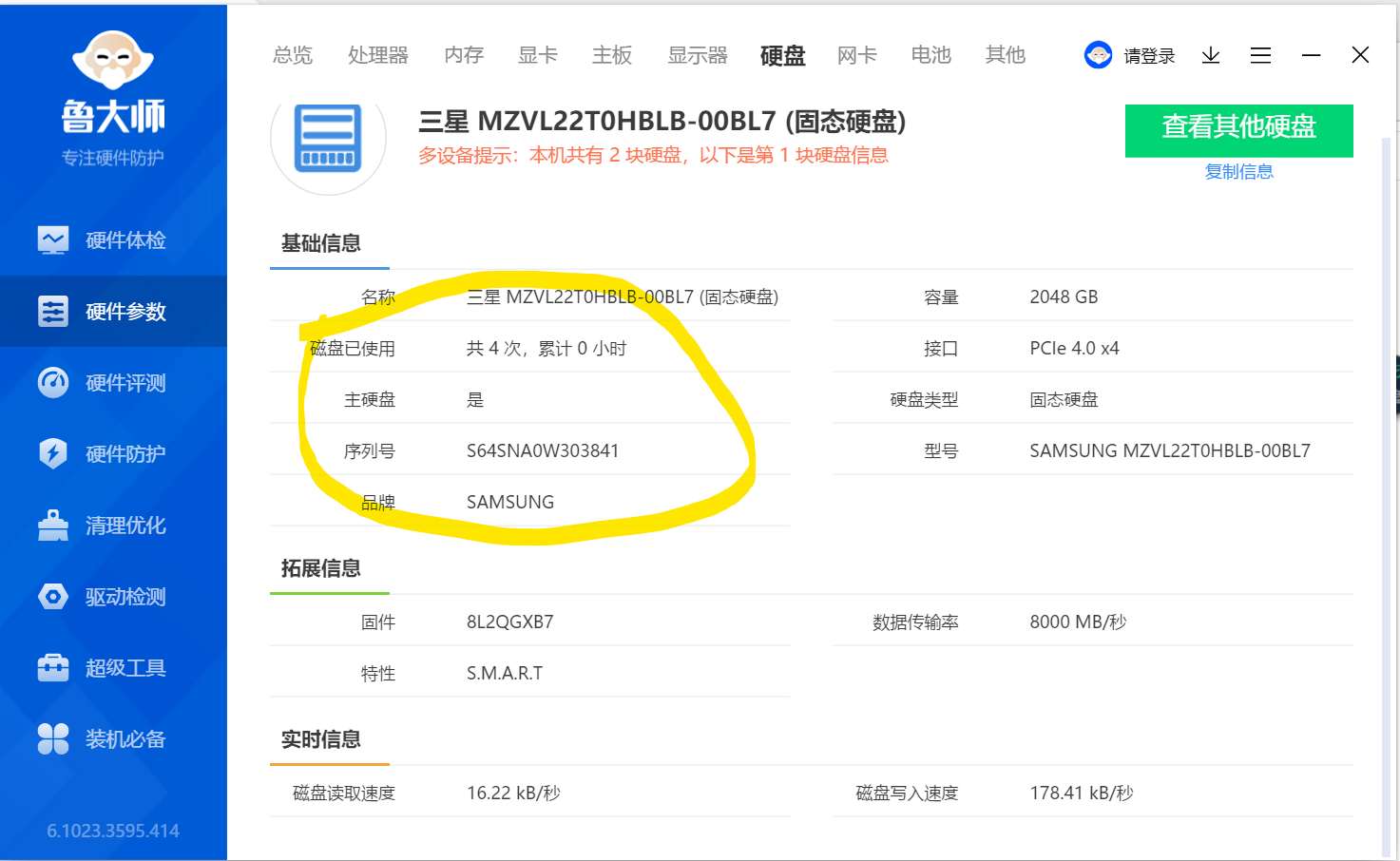Viewport: 1400px width, 861px height.
Task: Switch to the 处理器 tab
Action: click(378, 55)
